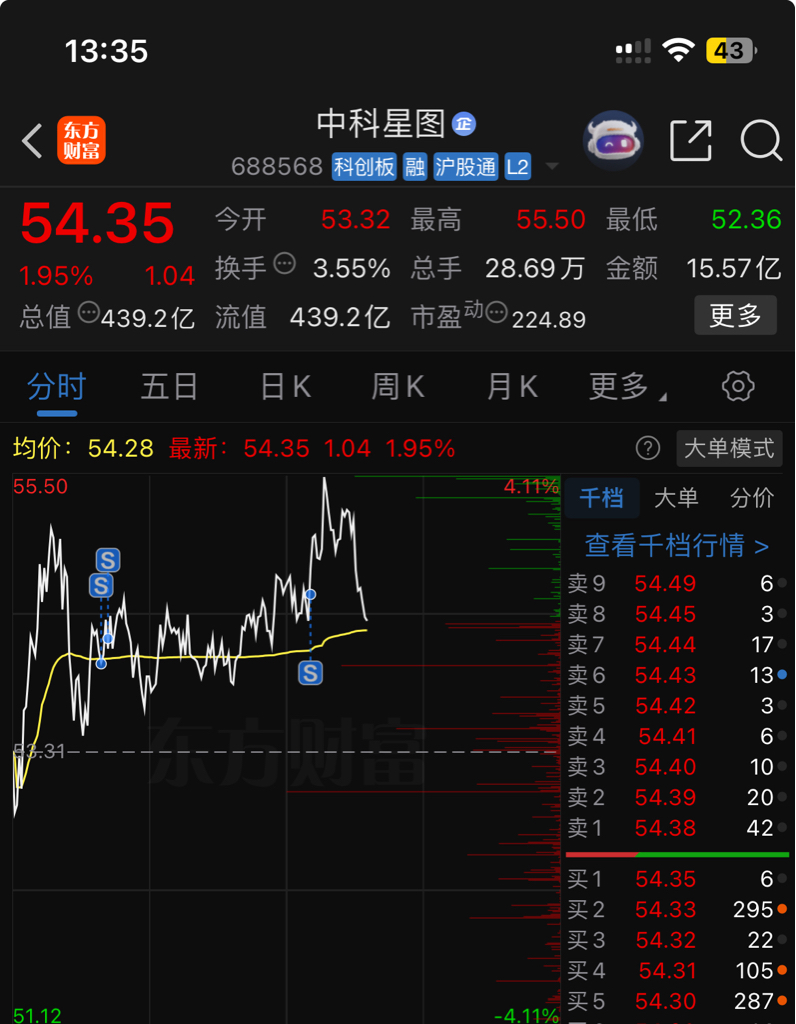
Task: Select the 卖1 row at 54.38
Action: tap(677, 828)
